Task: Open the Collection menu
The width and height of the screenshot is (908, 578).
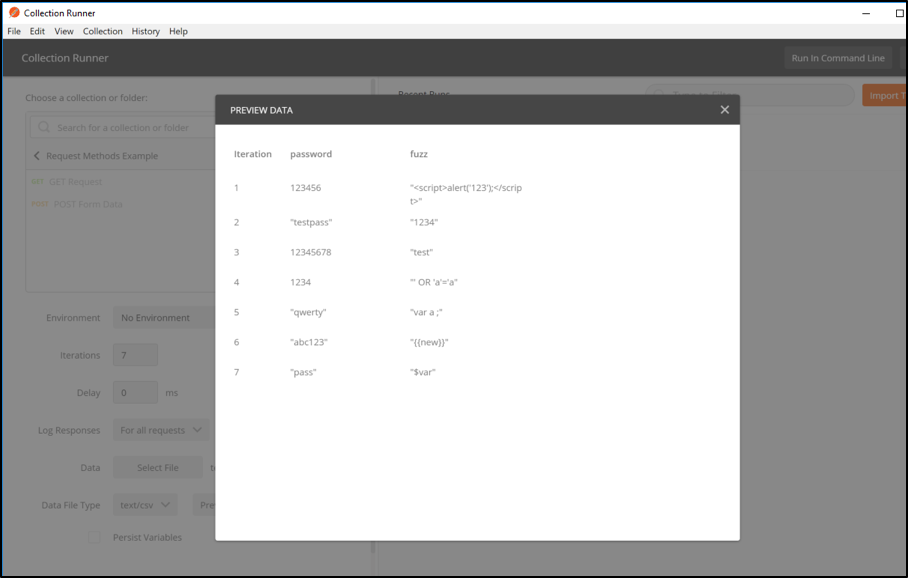Action: coord(102,31)
